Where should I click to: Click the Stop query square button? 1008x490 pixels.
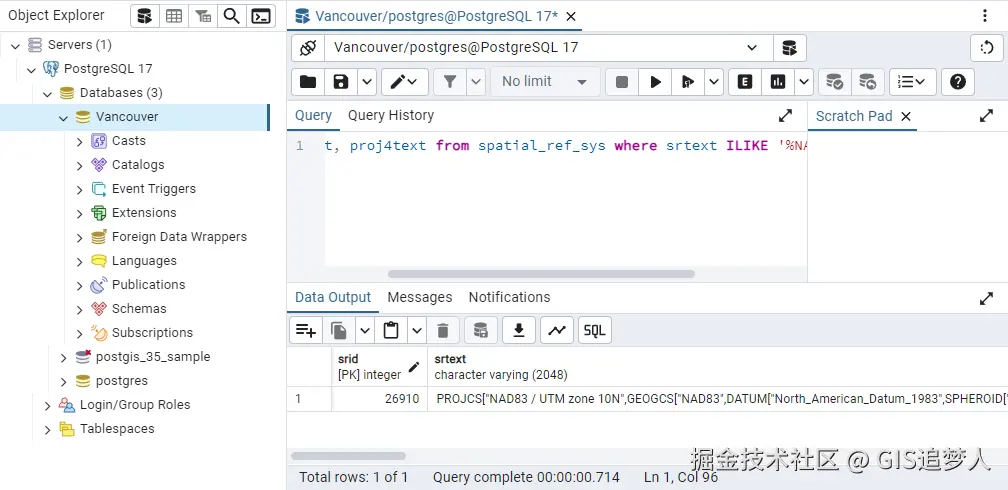pyautogui.click(x=622, y=82)
